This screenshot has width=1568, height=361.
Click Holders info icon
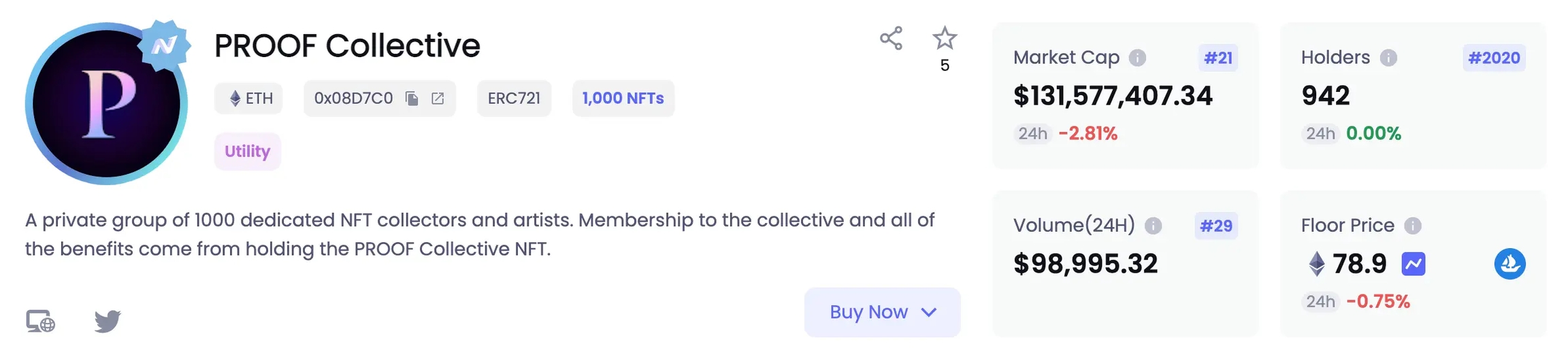click(1388, 58)
